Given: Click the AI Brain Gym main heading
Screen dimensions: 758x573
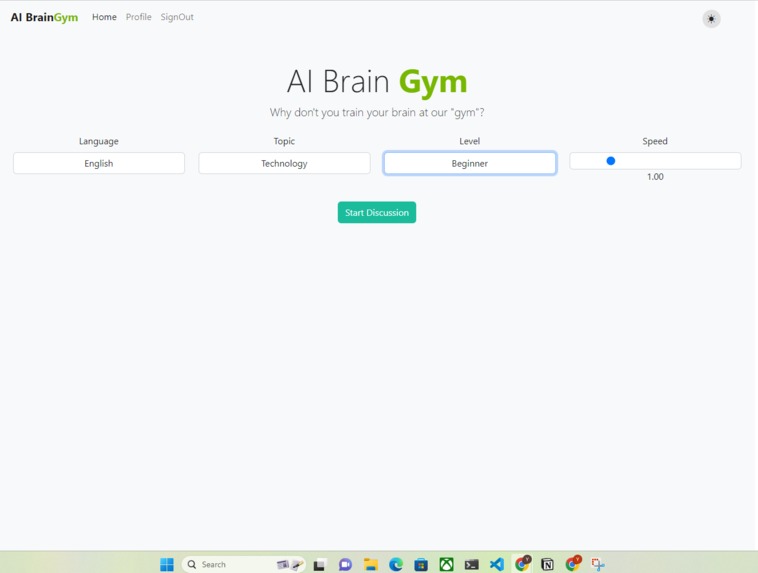Looking at the screenshot, I should 377,81.
